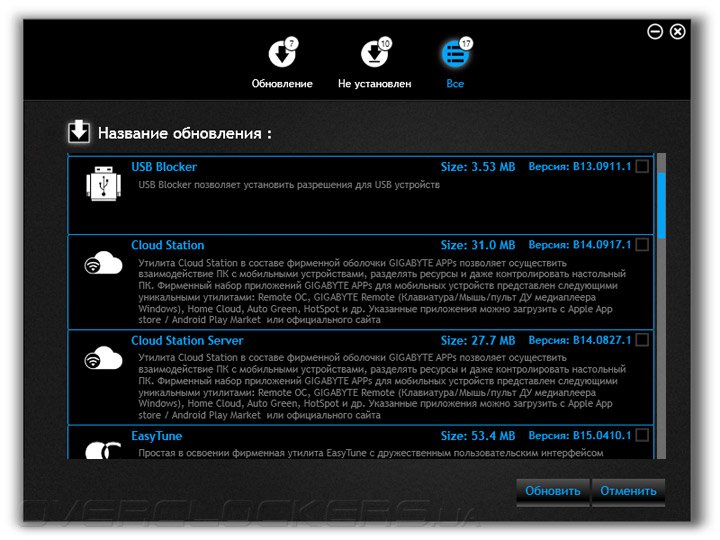
Task: Open the Обновление updates tab icon
Action: pos(281,54)
